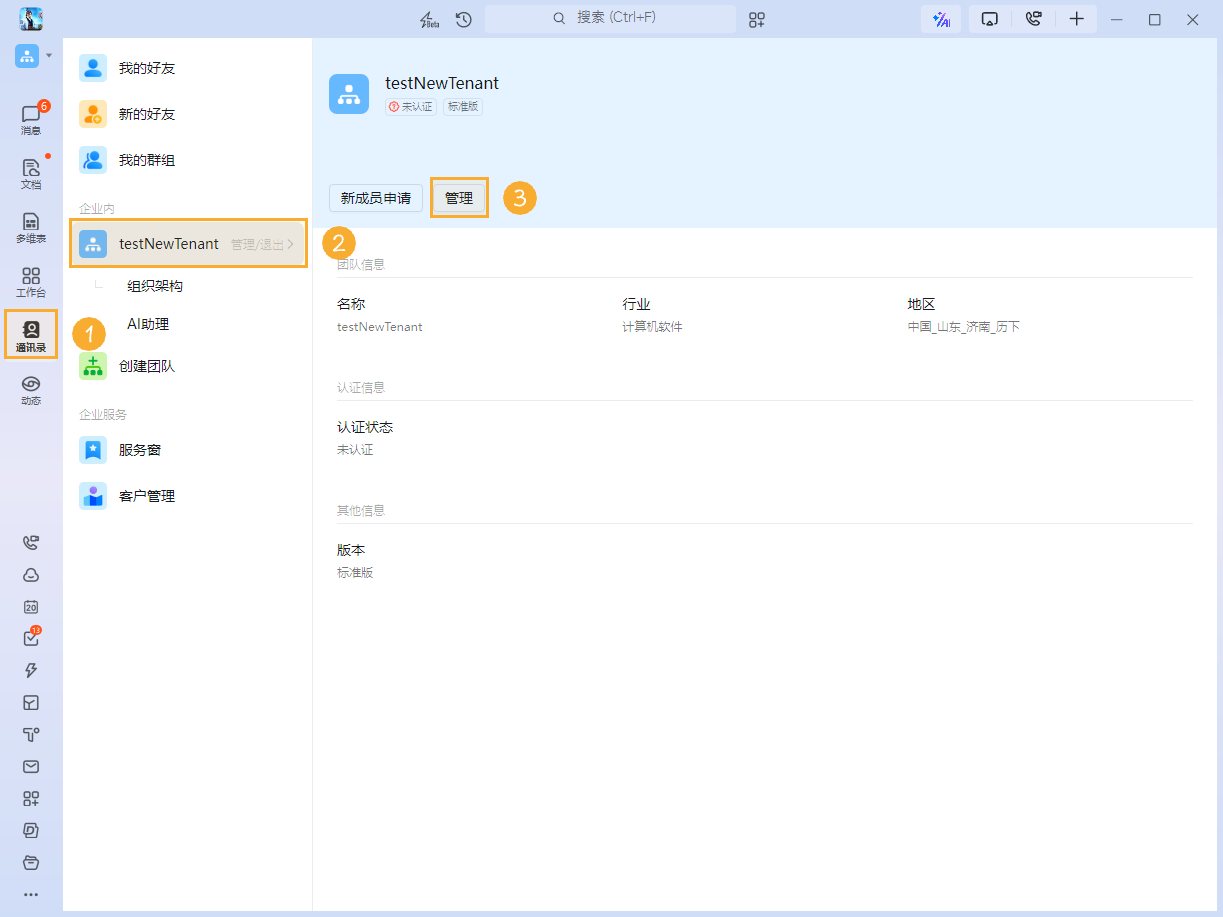
Task: Open the 多维表 multi-dimensional table
Action: (30, 227)
